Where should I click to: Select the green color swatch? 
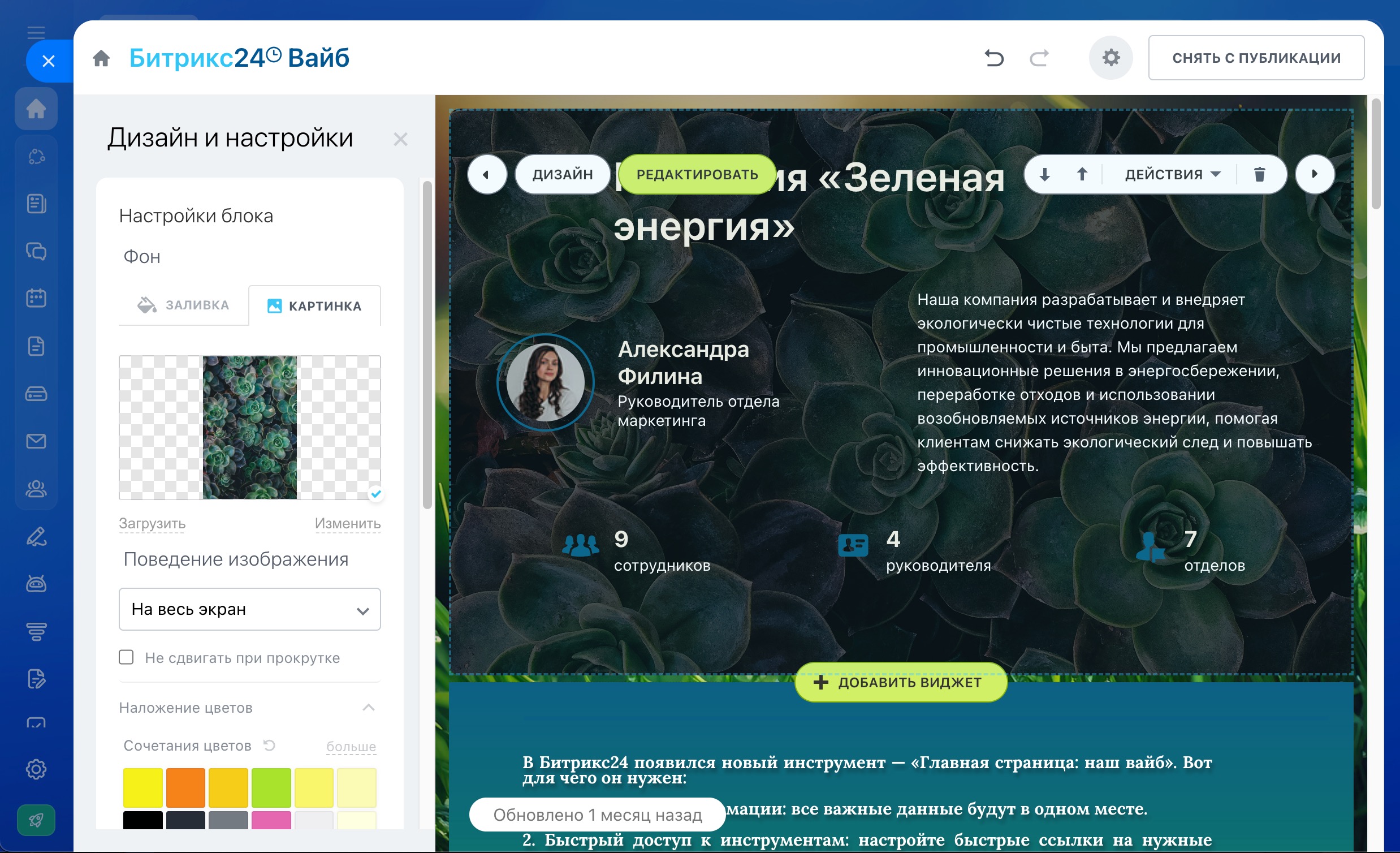tap(271, 787)
